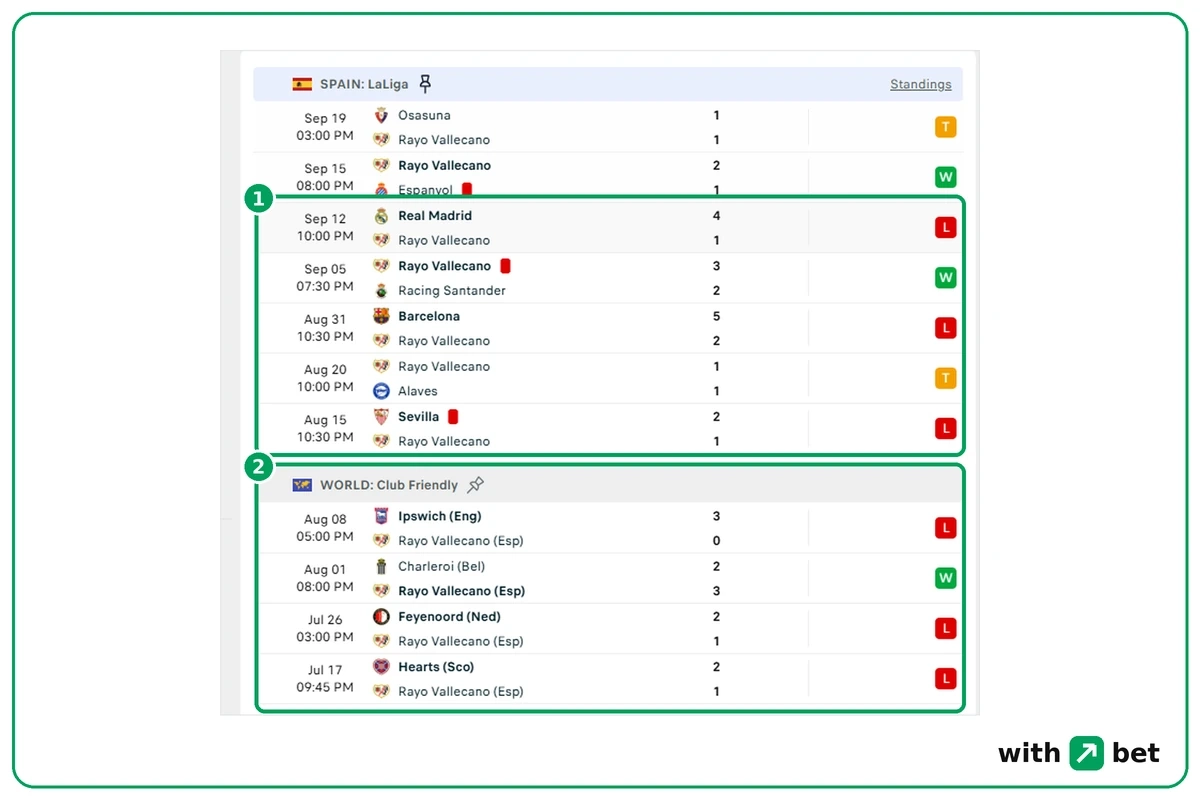Click the Espanyol club crest
Screen dimensions: 1200x800
pos(381,190)
